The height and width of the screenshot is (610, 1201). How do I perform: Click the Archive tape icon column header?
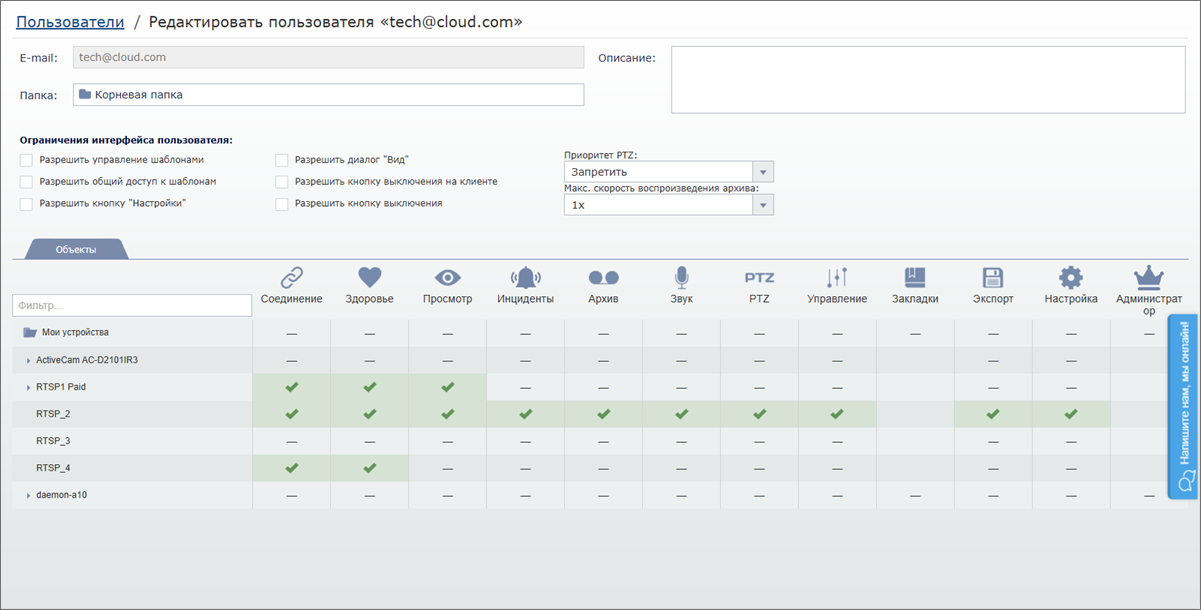click(603, 278)
